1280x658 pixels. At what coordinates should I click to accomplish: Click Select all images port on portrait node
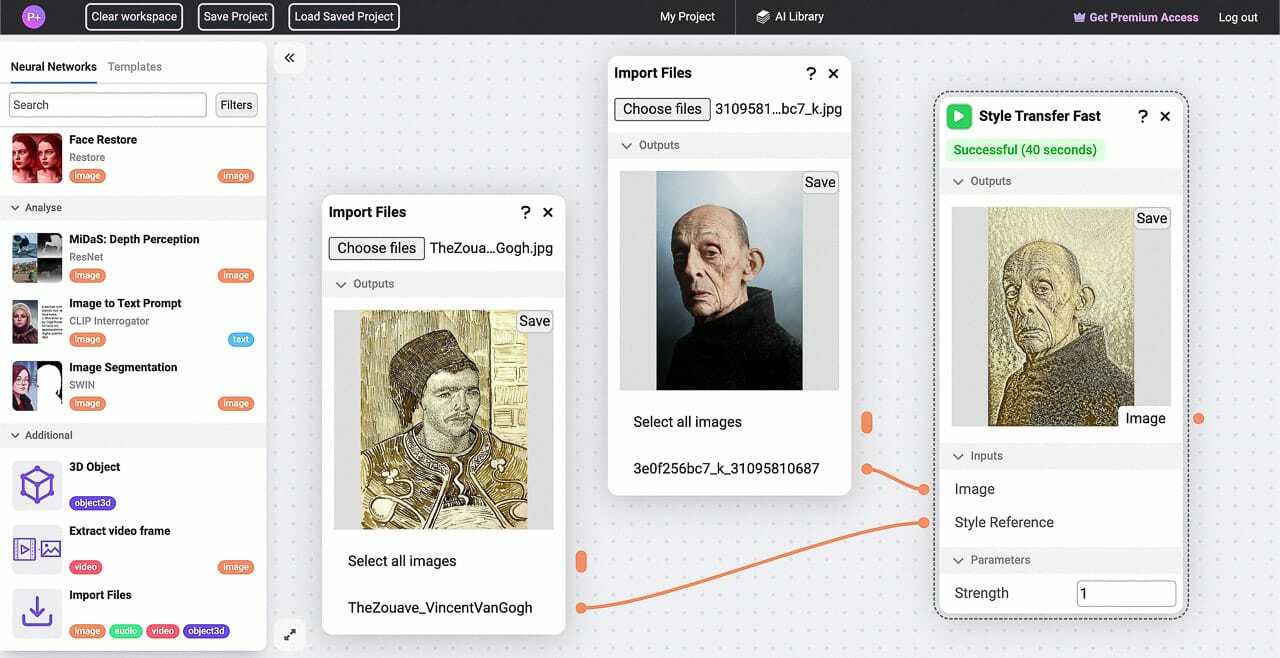pyautogui.click(x=867, y=422)
